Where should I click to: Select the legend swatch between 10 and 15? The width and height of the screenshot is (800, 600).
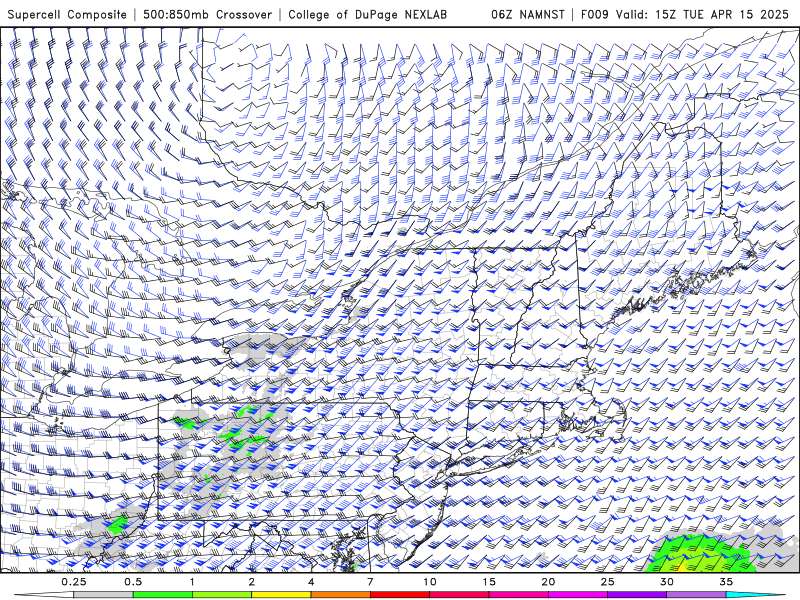pyautogui.click(x=459, y=595)
